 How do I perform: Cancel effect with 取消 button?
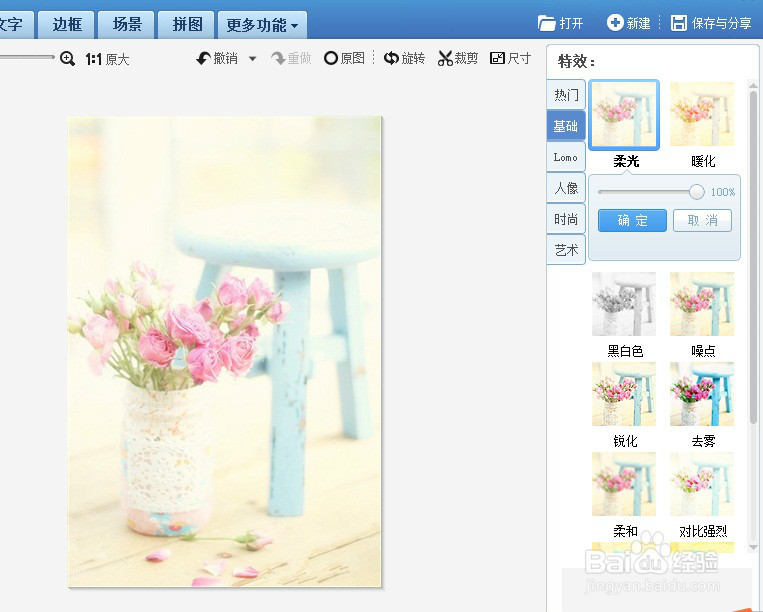(x=702, y=221)
